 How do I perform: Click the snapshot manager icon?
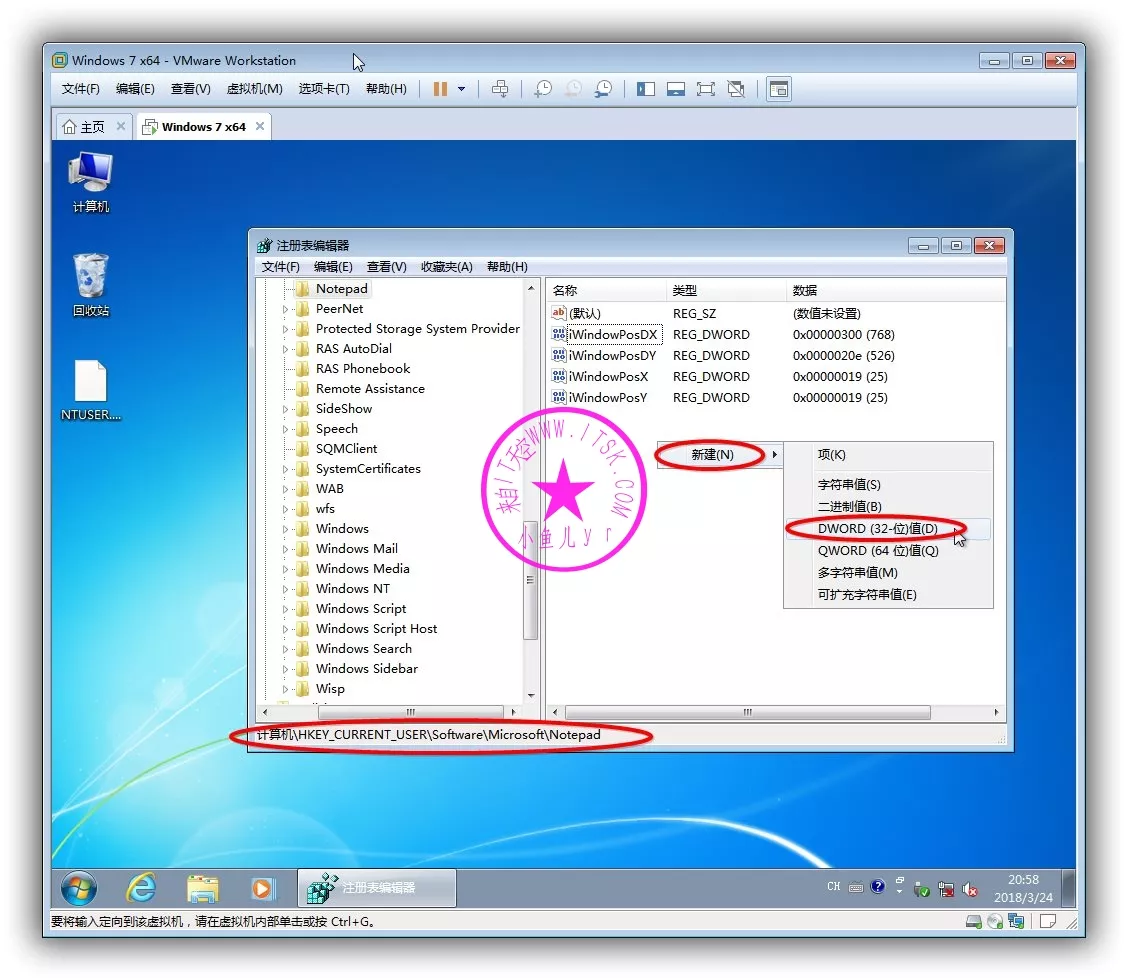[603, 89]
